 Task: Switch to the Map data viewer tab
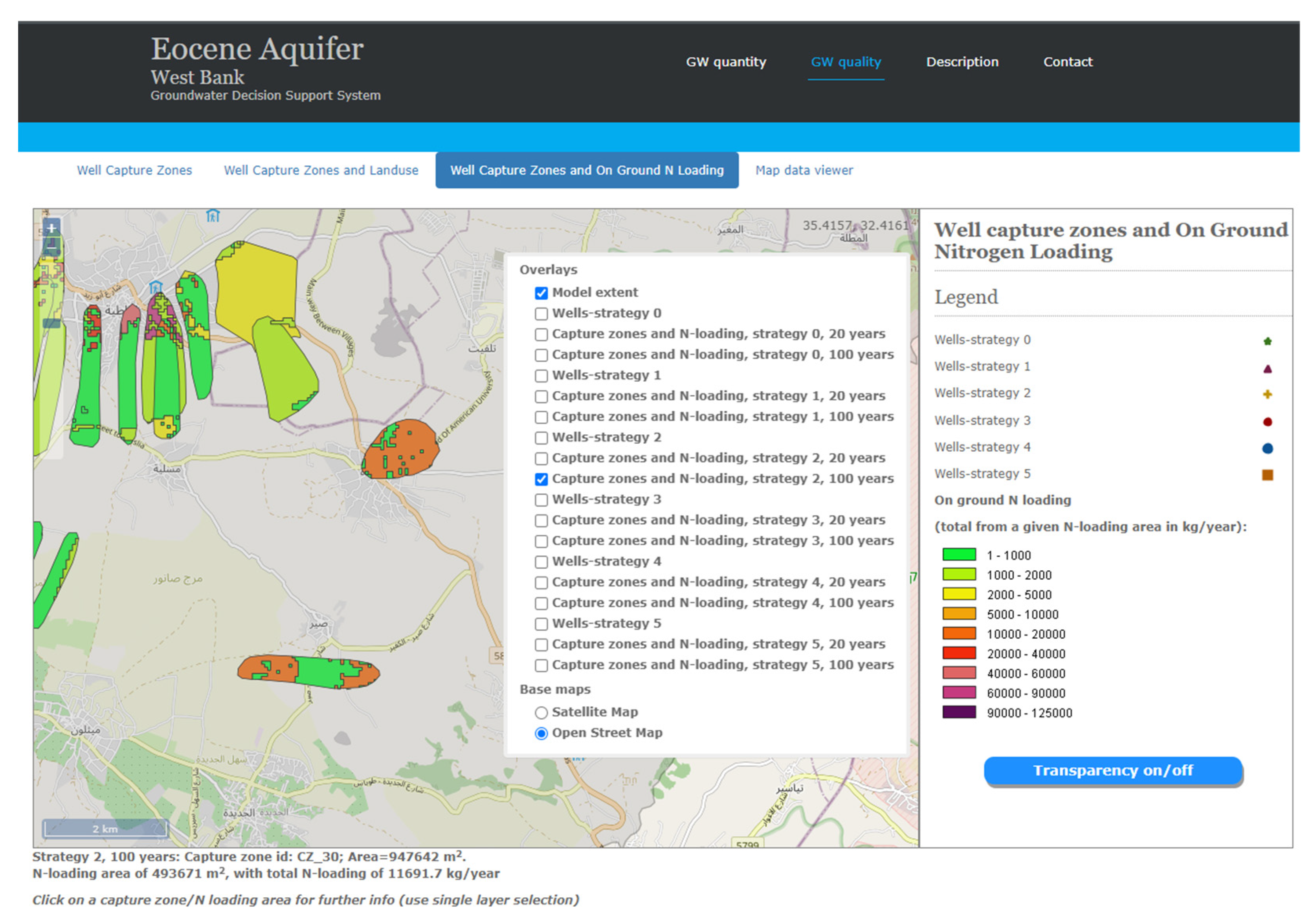(804, 170)
